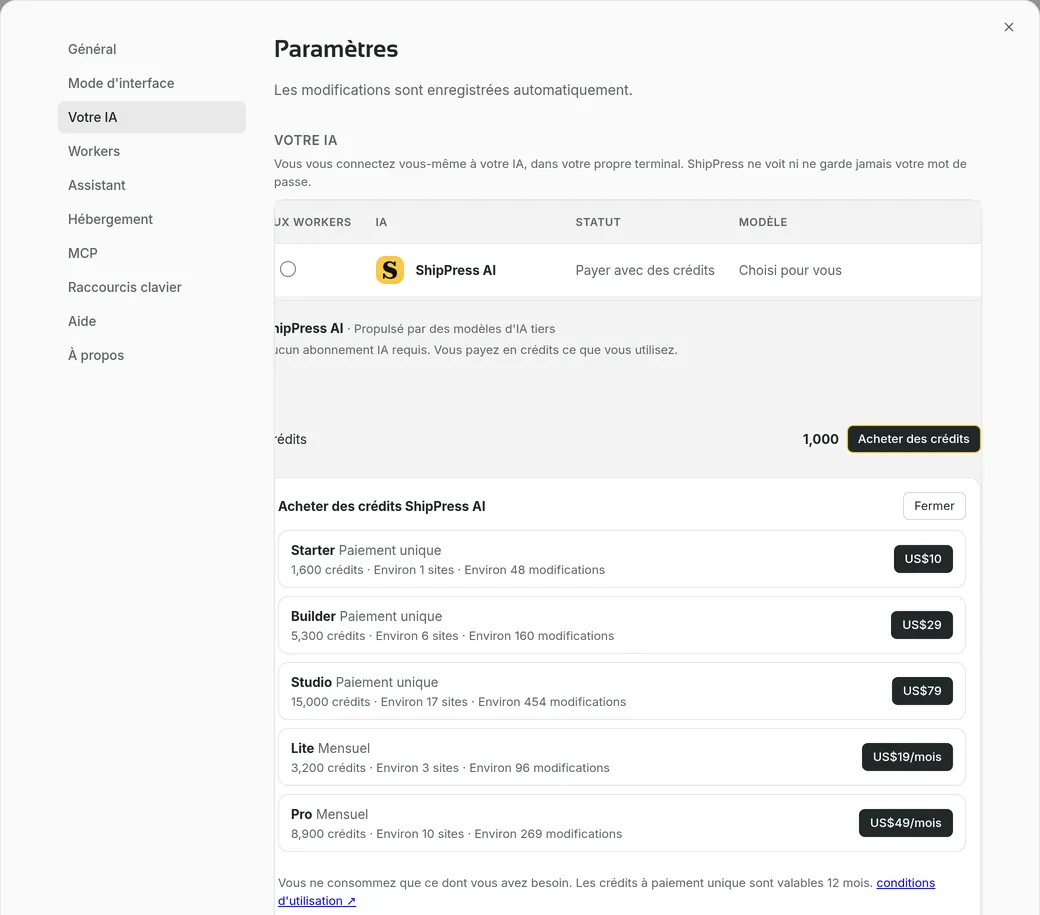Click the STATUT column header
Viewport: 1040px width, 915px height.
tap(598, 222)
